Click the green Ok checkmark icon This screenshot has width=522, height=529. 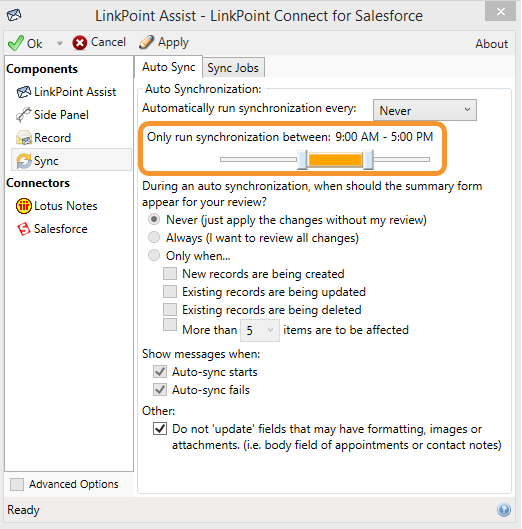pos(16,43)
